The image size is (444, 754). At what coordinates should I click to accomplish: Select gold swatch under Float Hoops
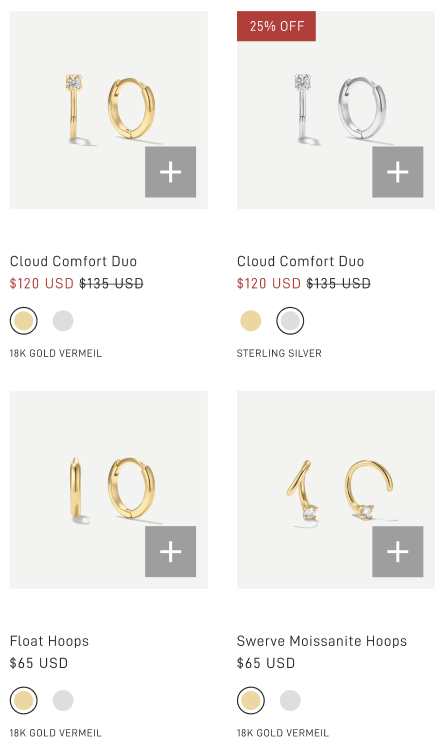click(x=24, y=700)
